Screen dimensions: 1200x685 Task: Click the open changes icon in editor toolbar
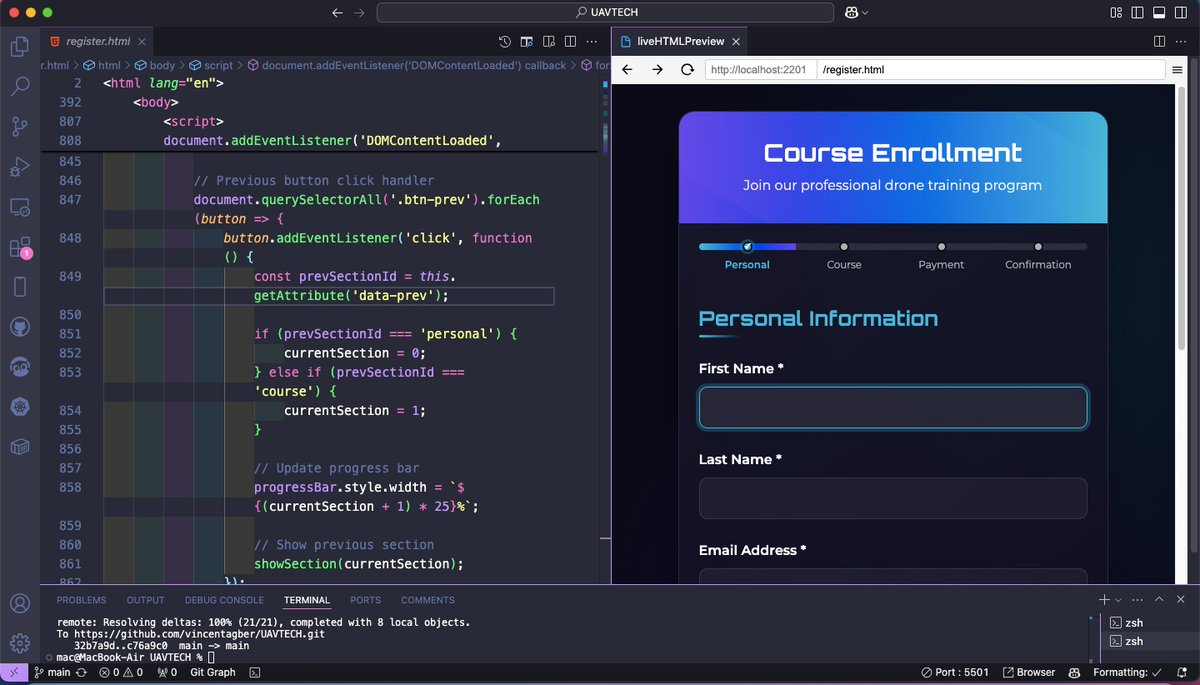pyautogui.click(x=549, y=42)
